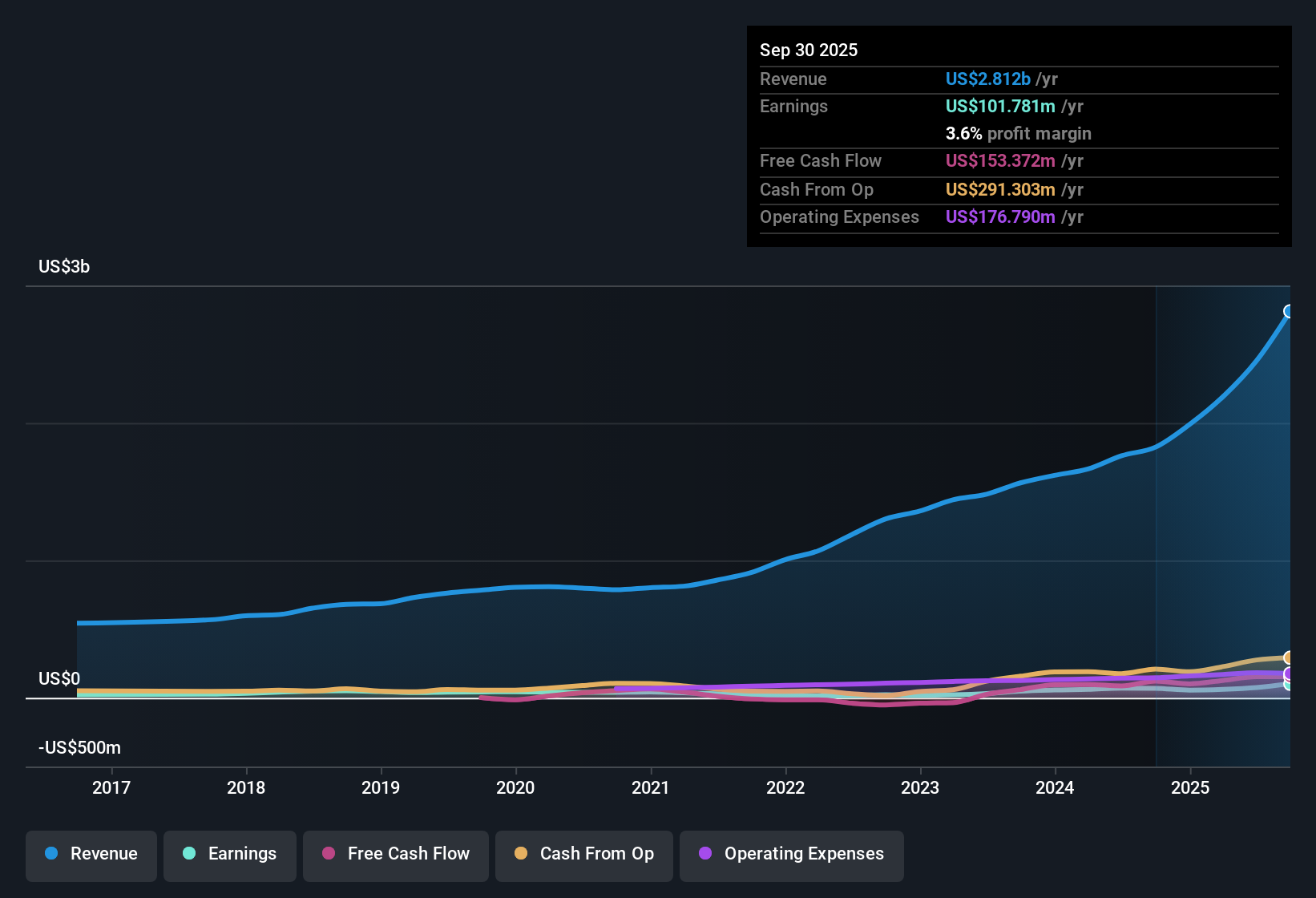Click the US$2.812b revenue value in the tooltip
The width and height of the screenshot is (1316, 898).
pos(988,79)
